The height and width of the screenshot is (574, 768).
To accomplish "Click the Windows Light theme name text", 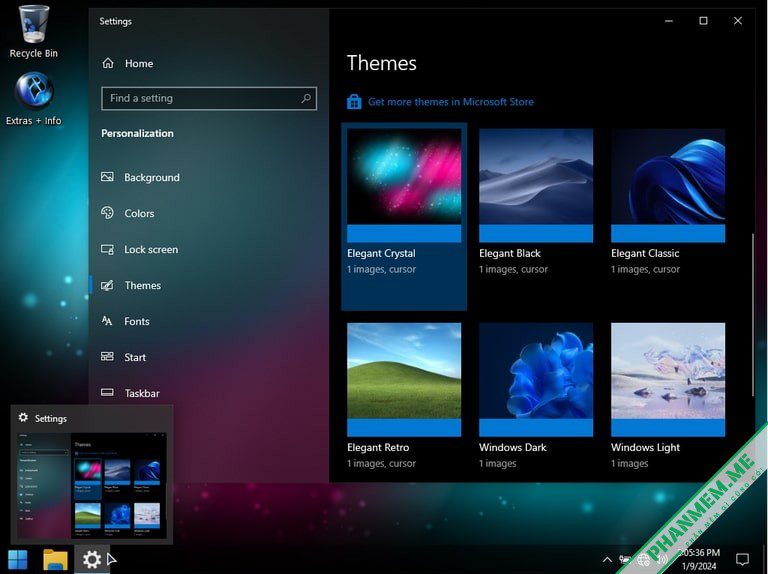I will 645,447.
